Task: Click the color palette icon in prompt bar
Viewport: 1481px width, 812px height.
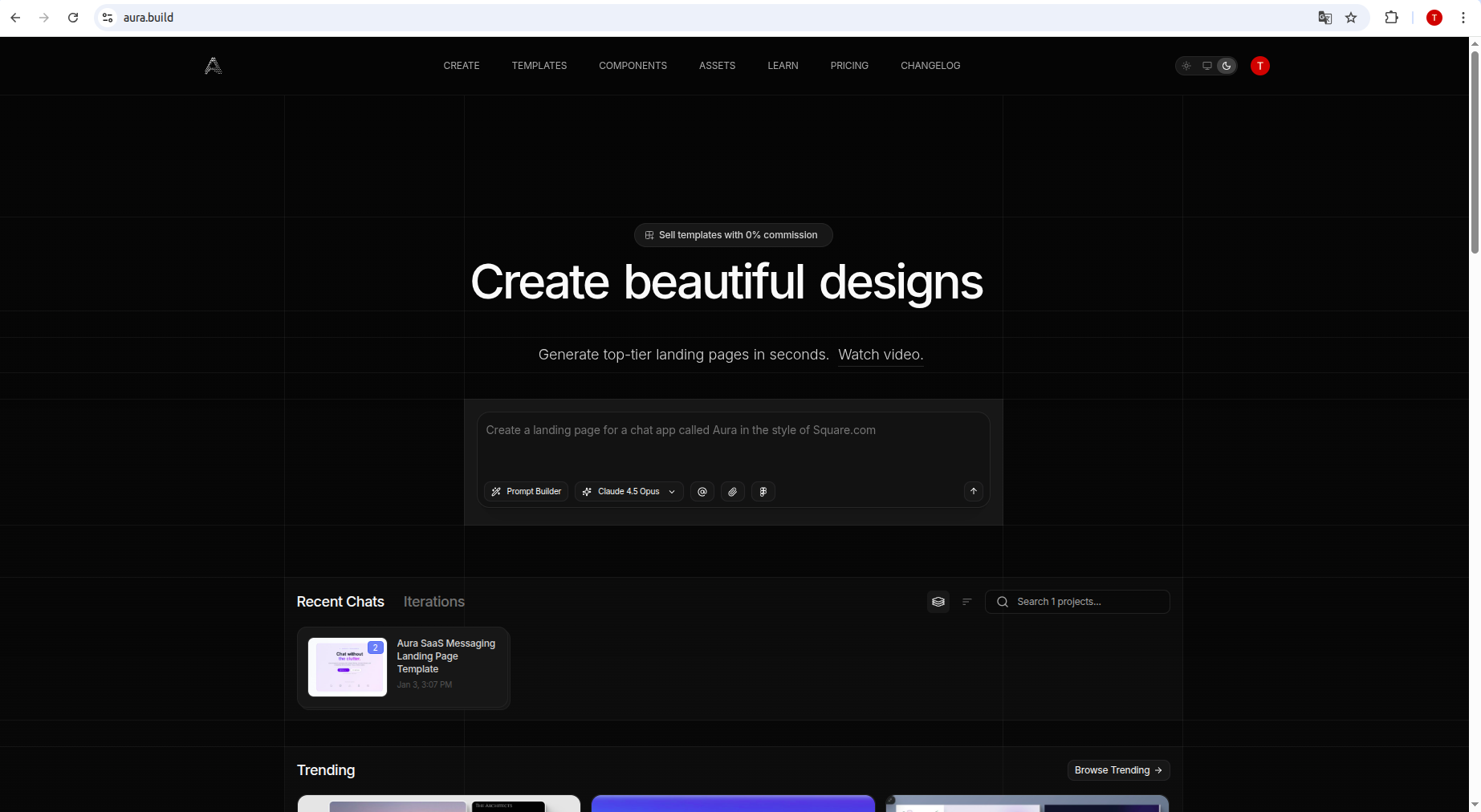Action: click(763, 491)
